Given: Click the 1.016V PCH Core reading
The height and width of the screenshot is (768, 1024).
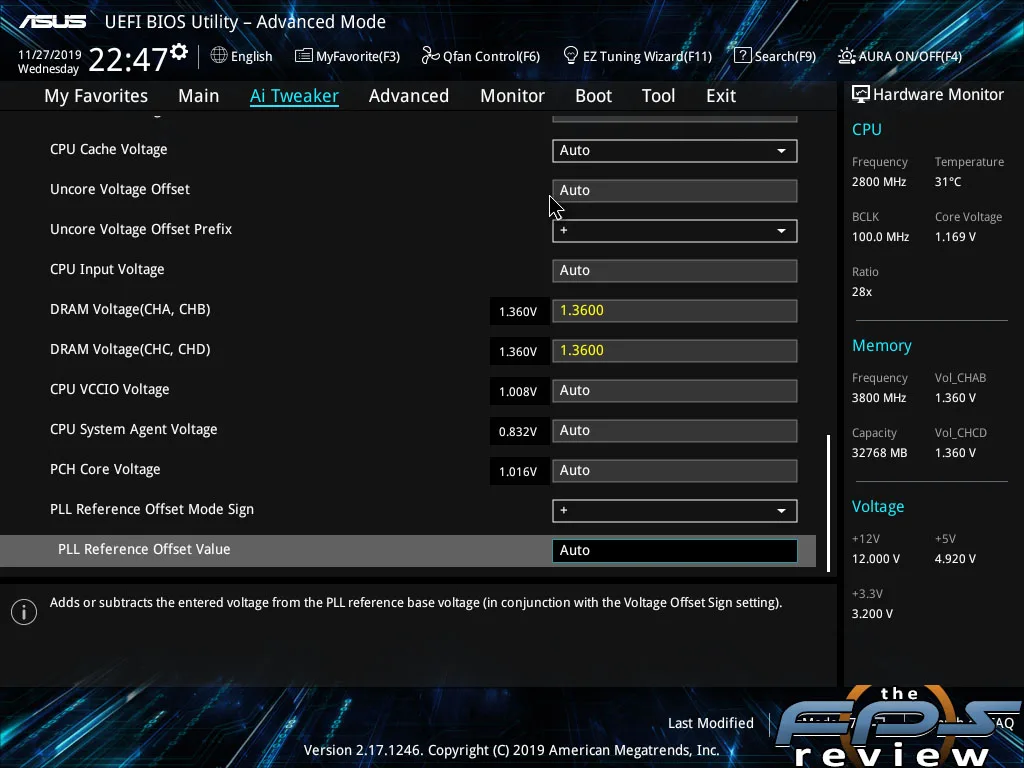Looking at the screenshot, I should [x=518, y=472].
